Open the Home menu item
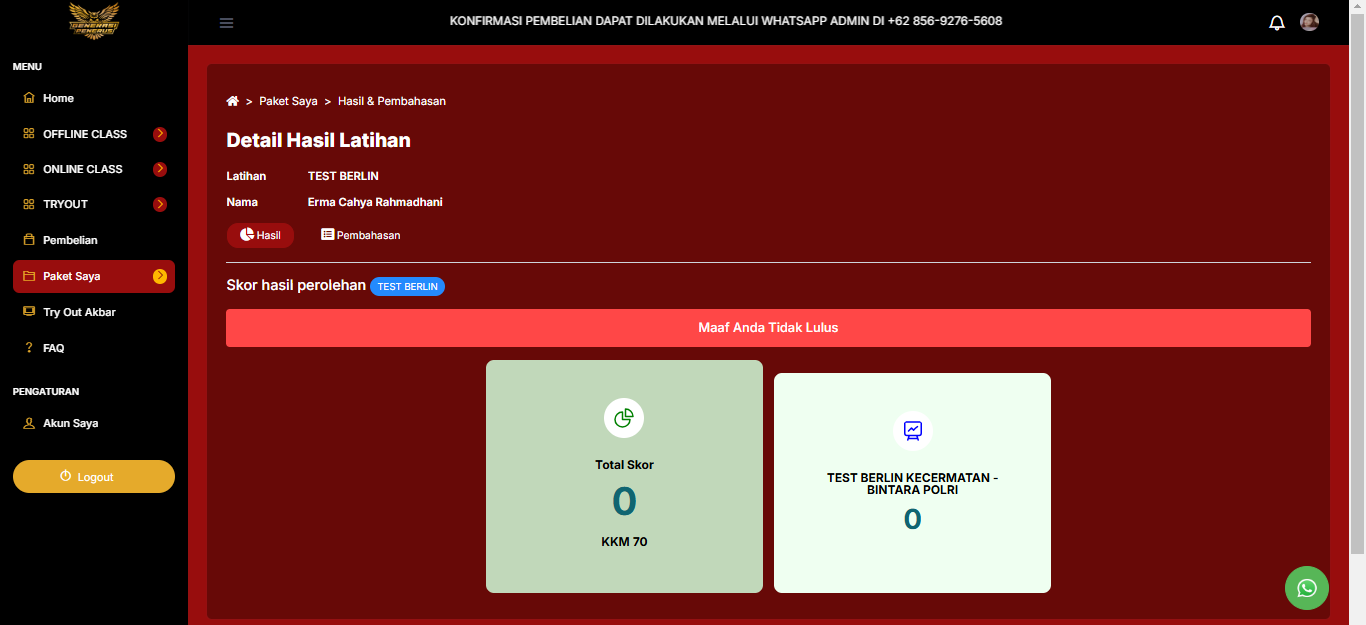1366x625 pixels. [94, 98]
